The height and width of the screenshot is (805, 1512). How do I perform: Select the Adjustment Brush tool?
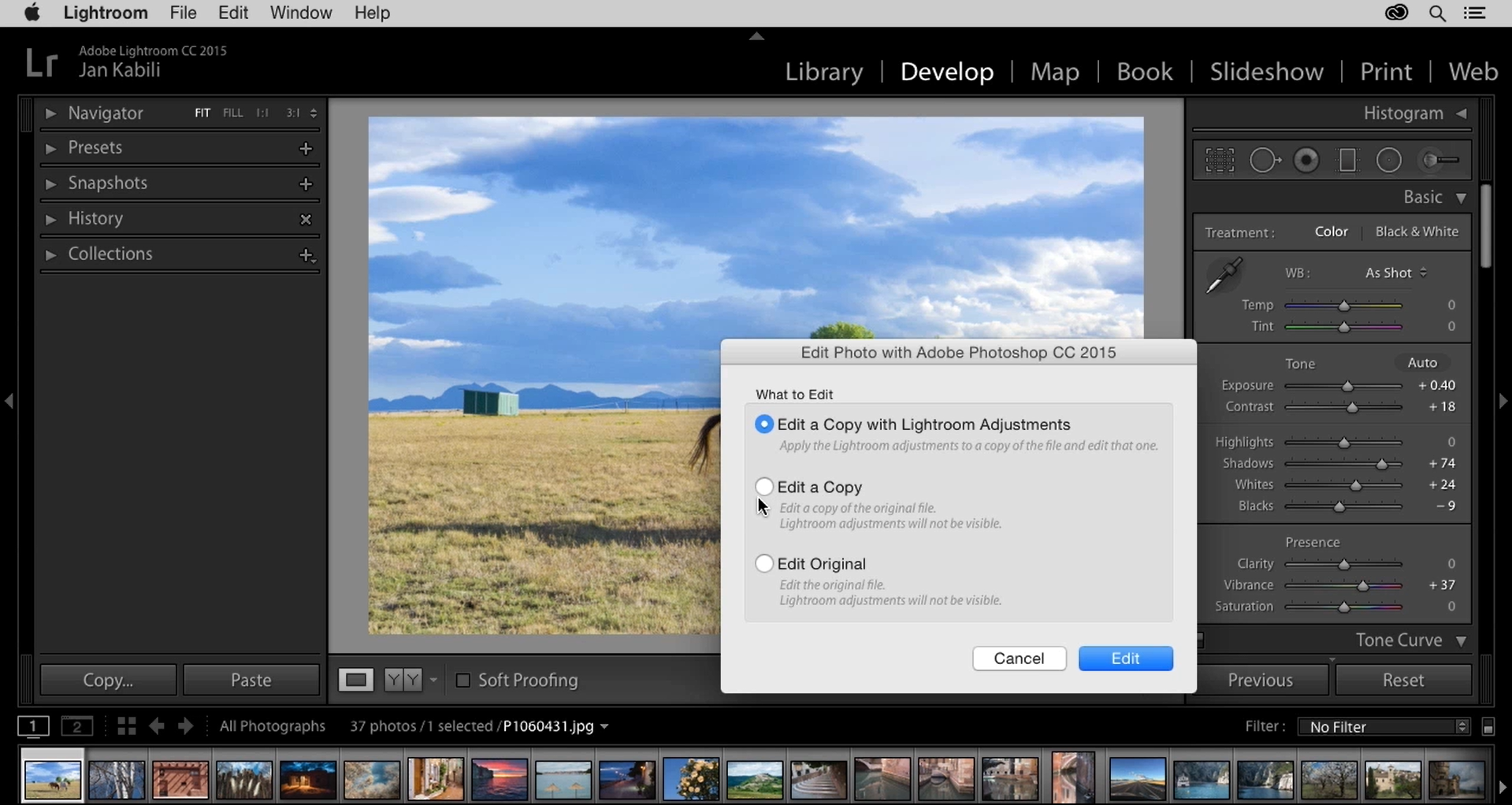pyautogui.click(x=1439, y=161)
